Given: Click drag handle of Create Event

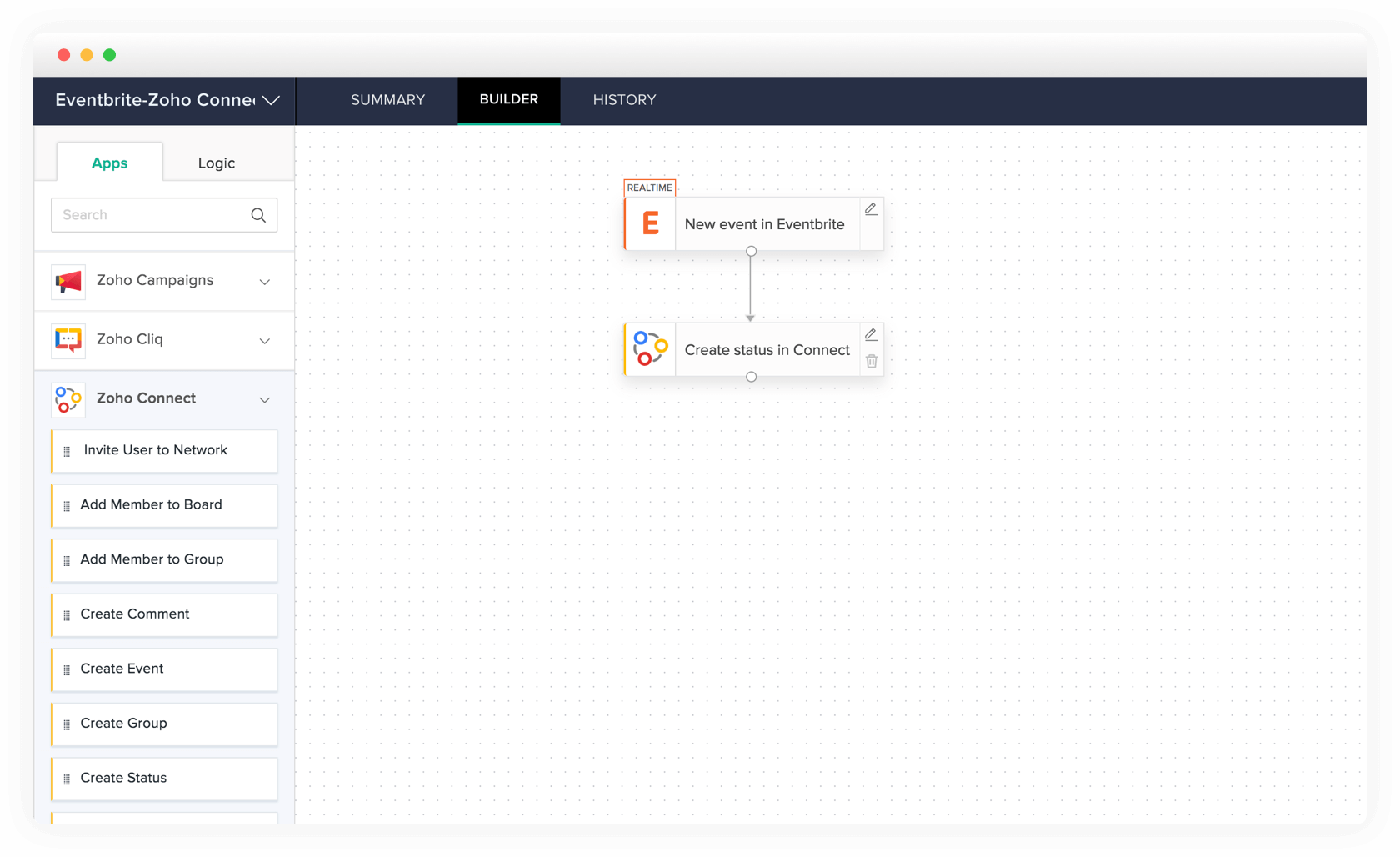Looking at the screenshot, I should pos(67,669).
